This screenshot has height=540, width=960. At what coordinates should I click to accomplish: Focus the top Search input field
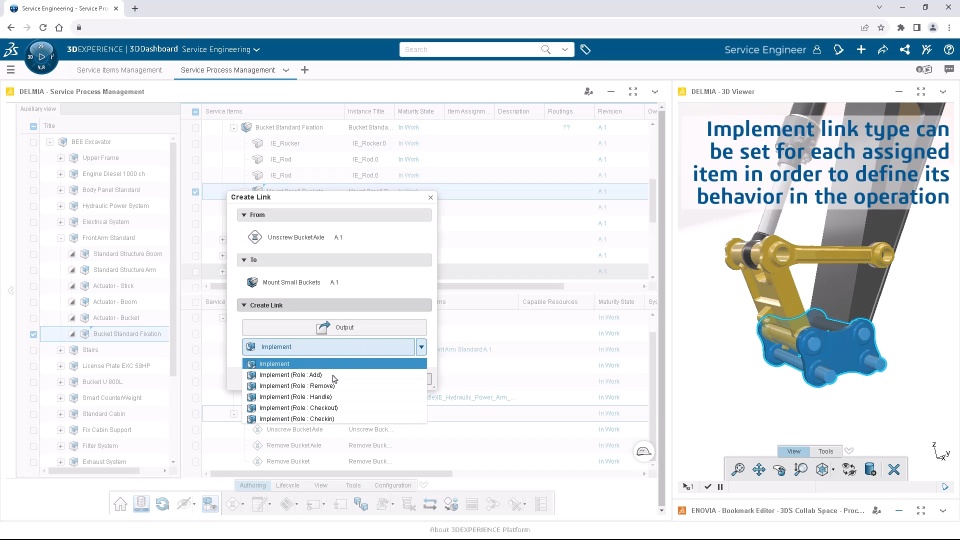tap(470, 50)
